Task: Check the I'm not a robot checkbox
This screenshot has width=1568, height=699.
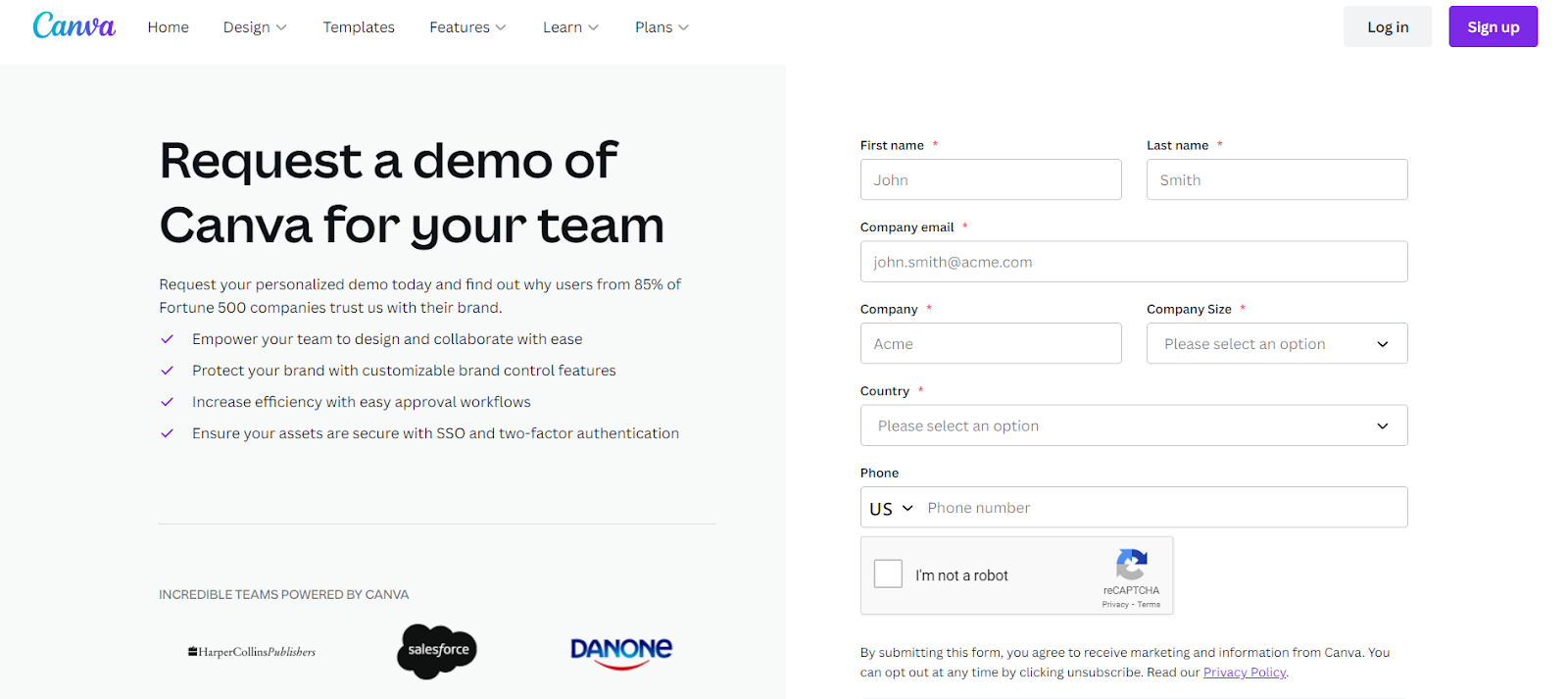Action: (888, 574)
